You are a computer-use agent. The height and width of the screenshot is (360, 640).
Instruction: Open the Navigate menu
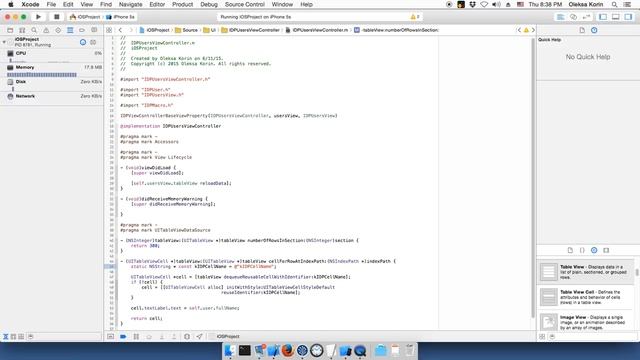click(x=130, y=4)
